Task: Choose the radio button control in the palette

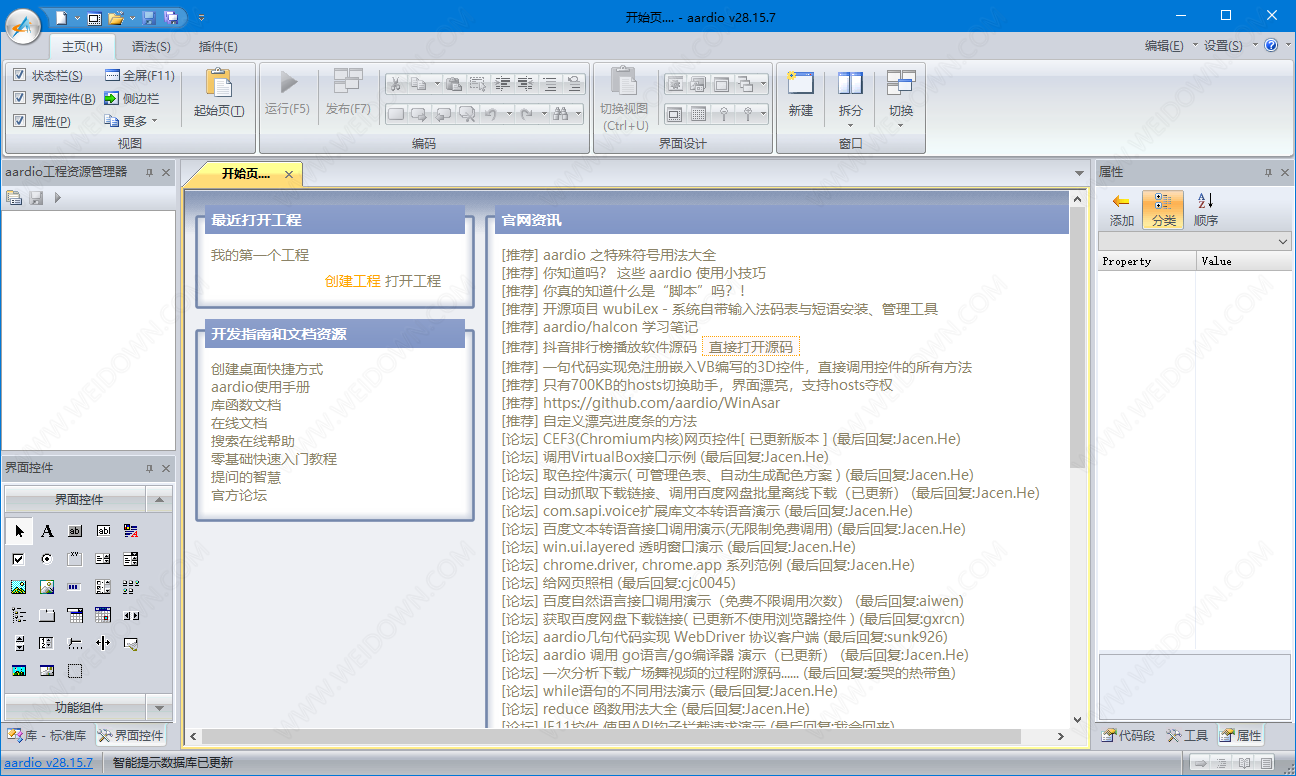Action: click(x=47, y=559)
